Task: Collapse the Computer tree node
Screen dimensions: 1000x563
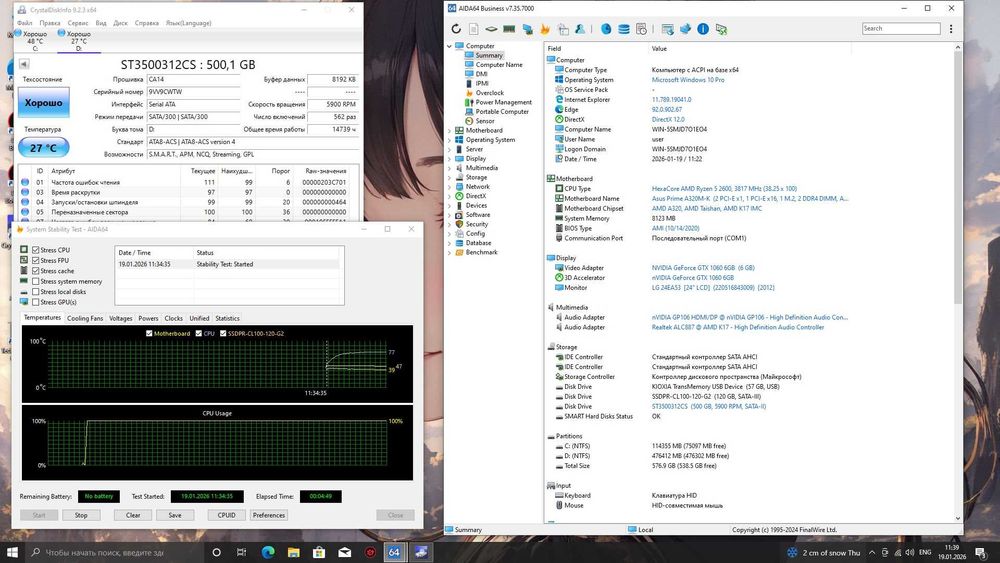Action: click(x=449, y=46)
